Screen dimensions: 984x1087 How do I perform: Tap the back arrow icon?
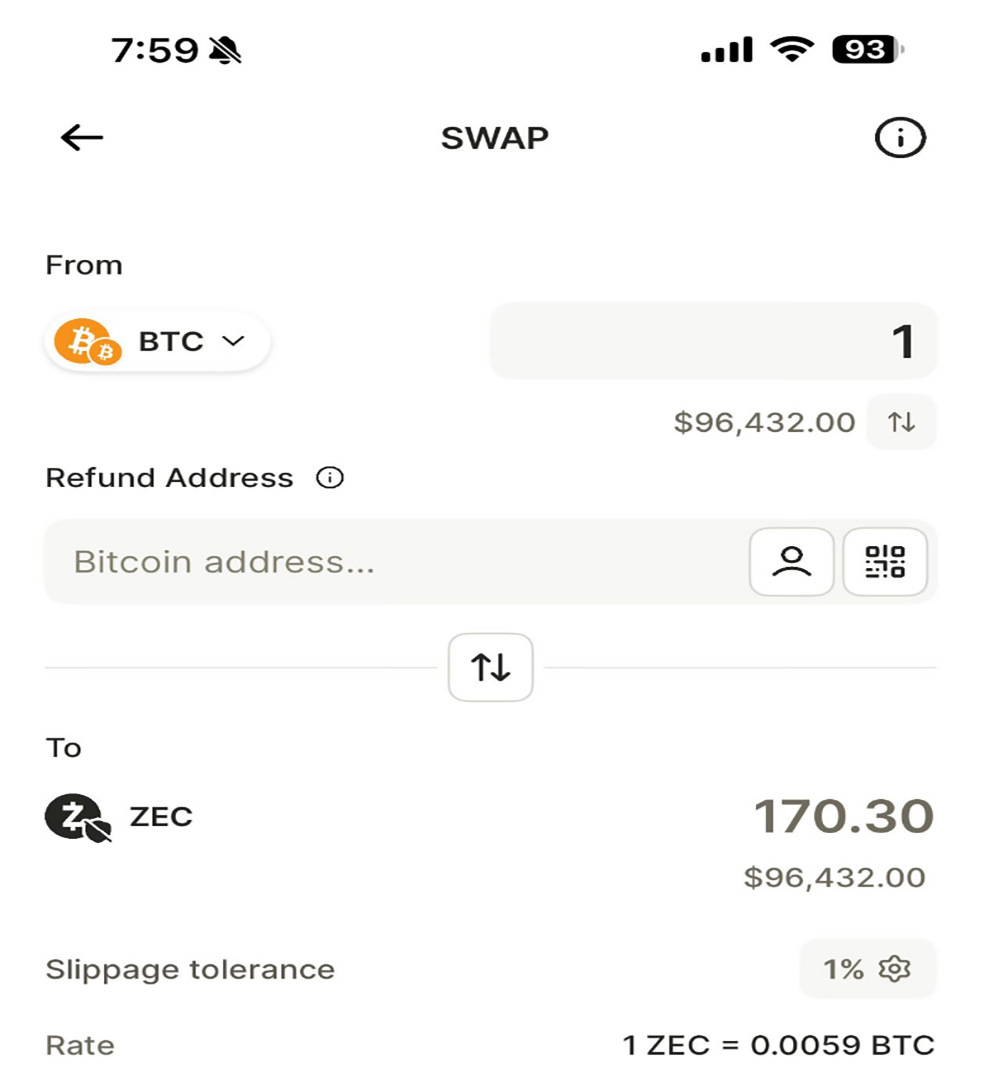click(x=82, y=138)
